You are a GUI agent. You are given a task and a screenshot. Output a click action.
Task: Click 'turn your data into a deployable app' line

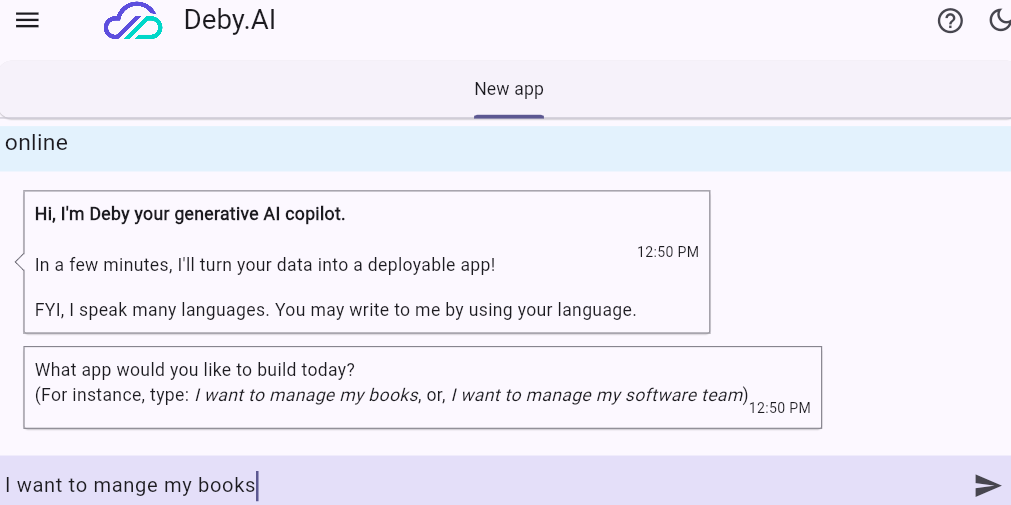click(265, 265)
